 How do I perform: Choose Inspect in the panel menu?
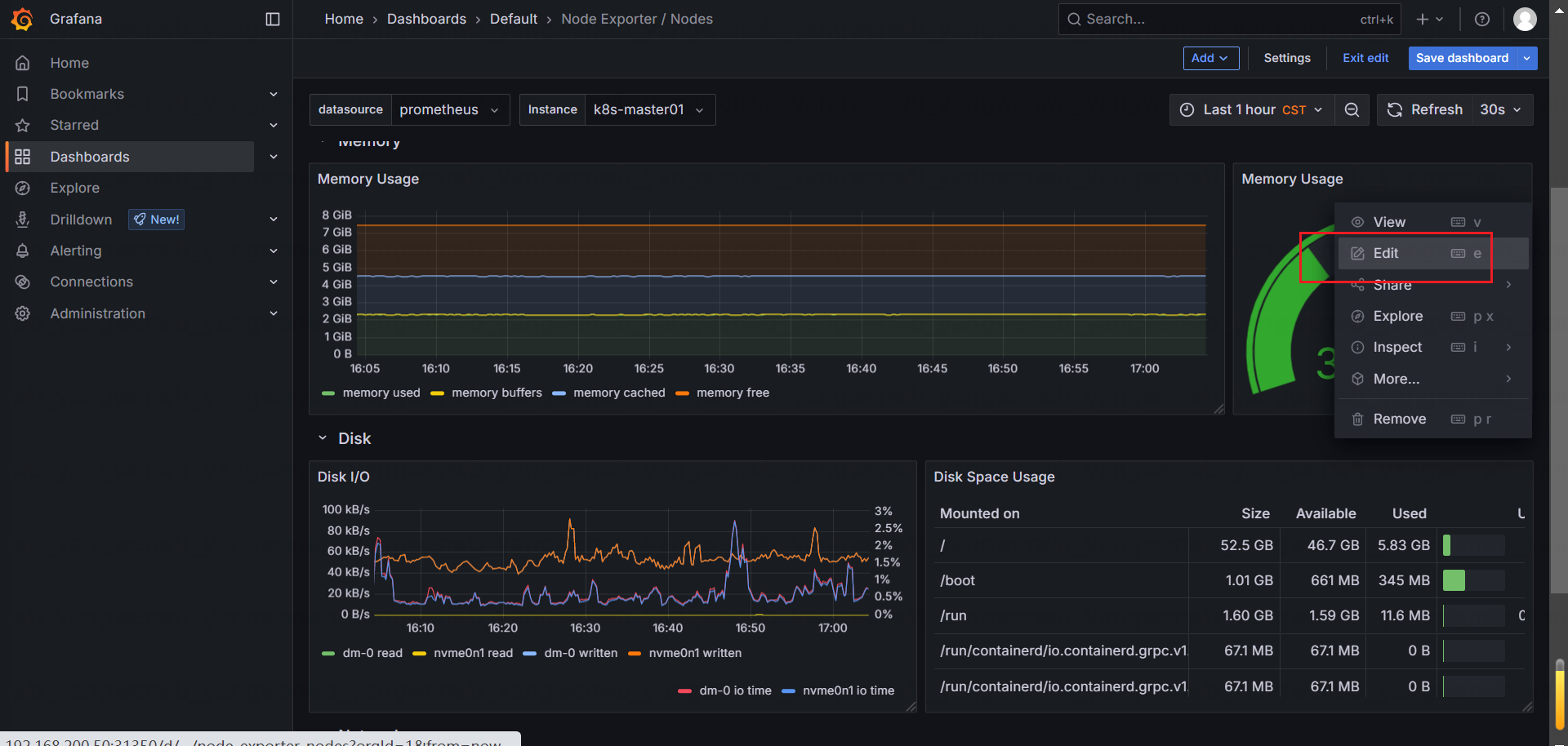[x=1396, y=347]
